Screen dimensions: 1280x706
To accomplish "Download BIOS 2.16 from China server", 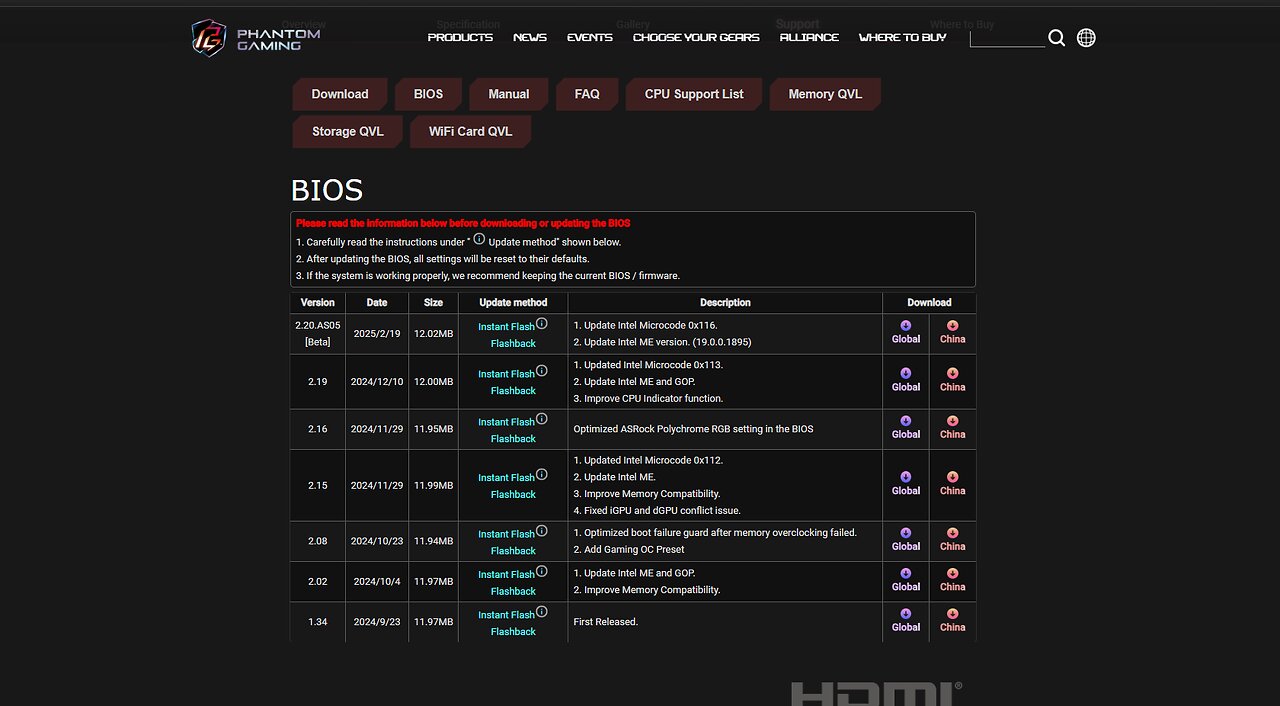I will coord(953,428).
